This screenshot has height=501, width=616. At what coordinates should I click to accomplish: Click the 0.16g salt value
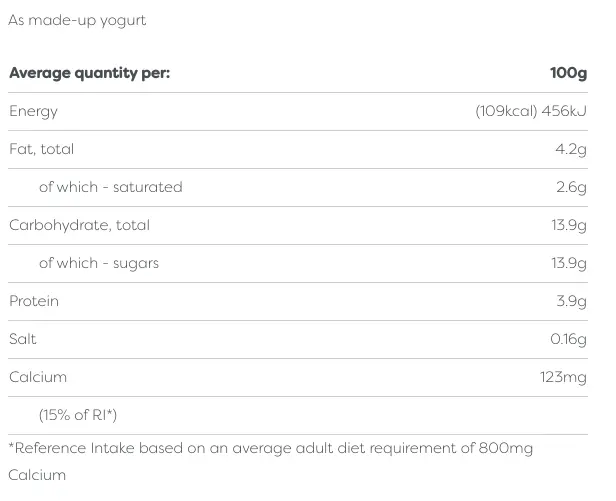click(568, 339)
